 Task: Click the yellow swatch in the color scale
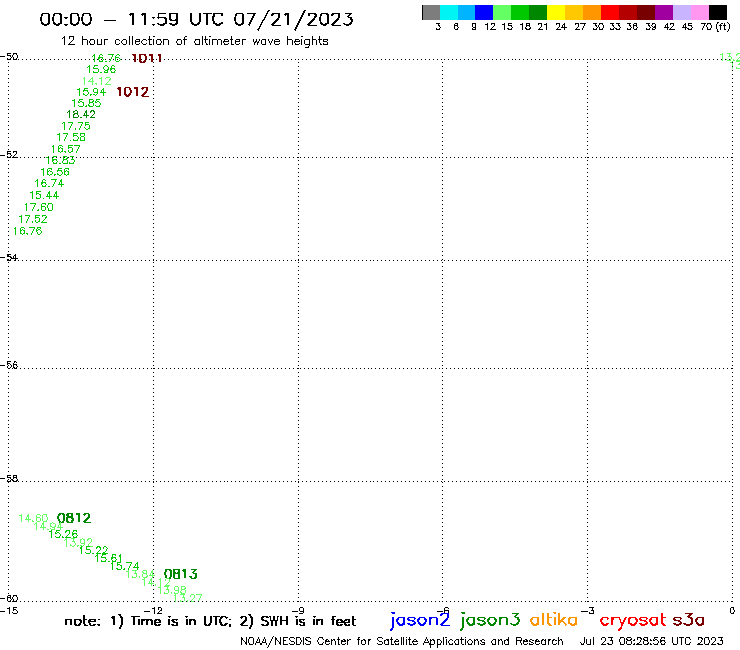coord(556,12)
